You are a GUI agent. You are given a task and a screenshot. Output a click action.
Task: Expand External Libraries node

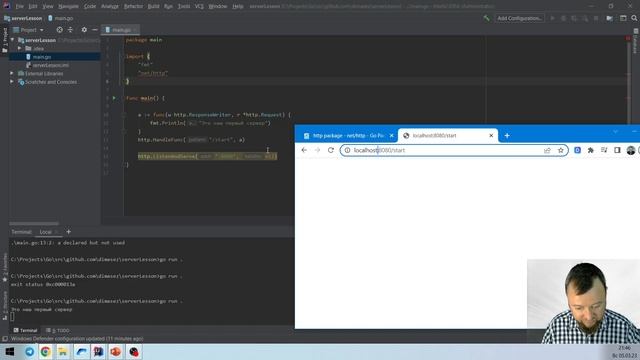coord(12,73)
